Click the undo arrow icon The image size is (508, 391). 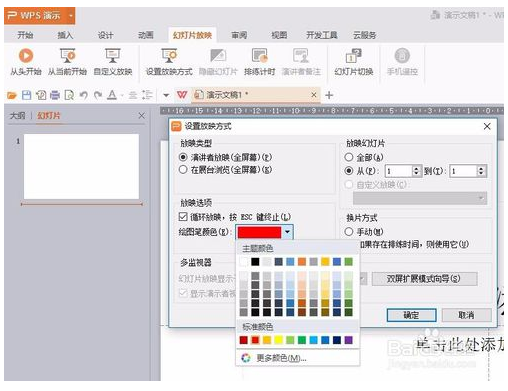(x=84, y=95)
